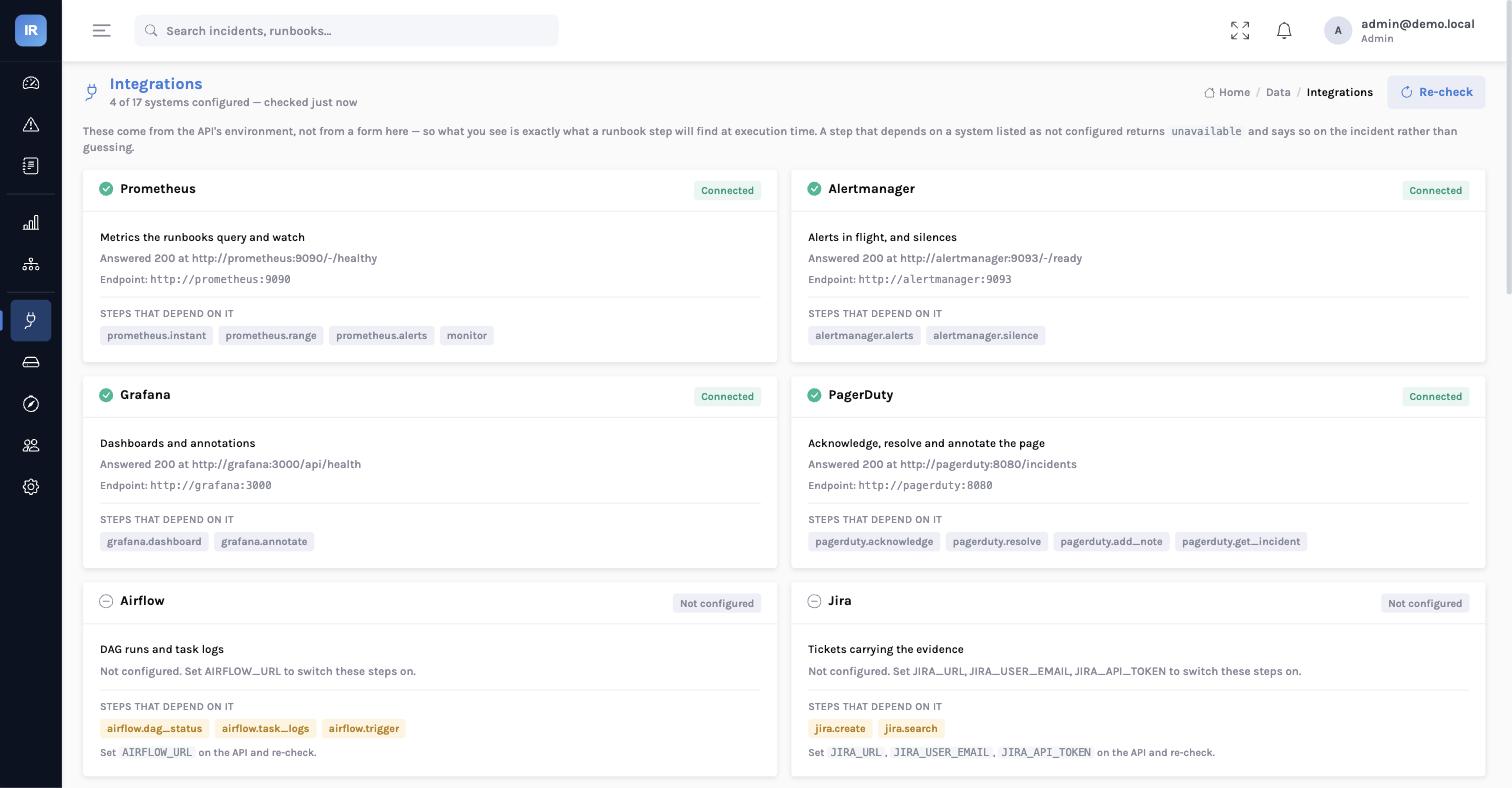Focus the Search incidents, runbooks field
Image resolution: width=1512 pixels, height=788 pixels.
[x=347, y=31]
